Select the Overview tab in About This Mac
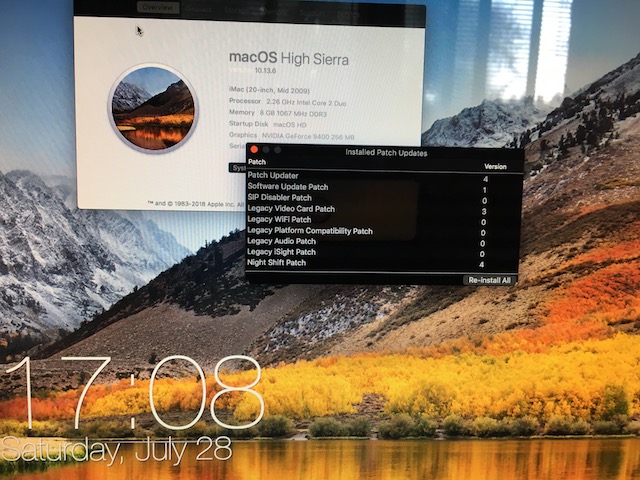The width and height of the screenshot is (640, 480). tap(158, 8)
